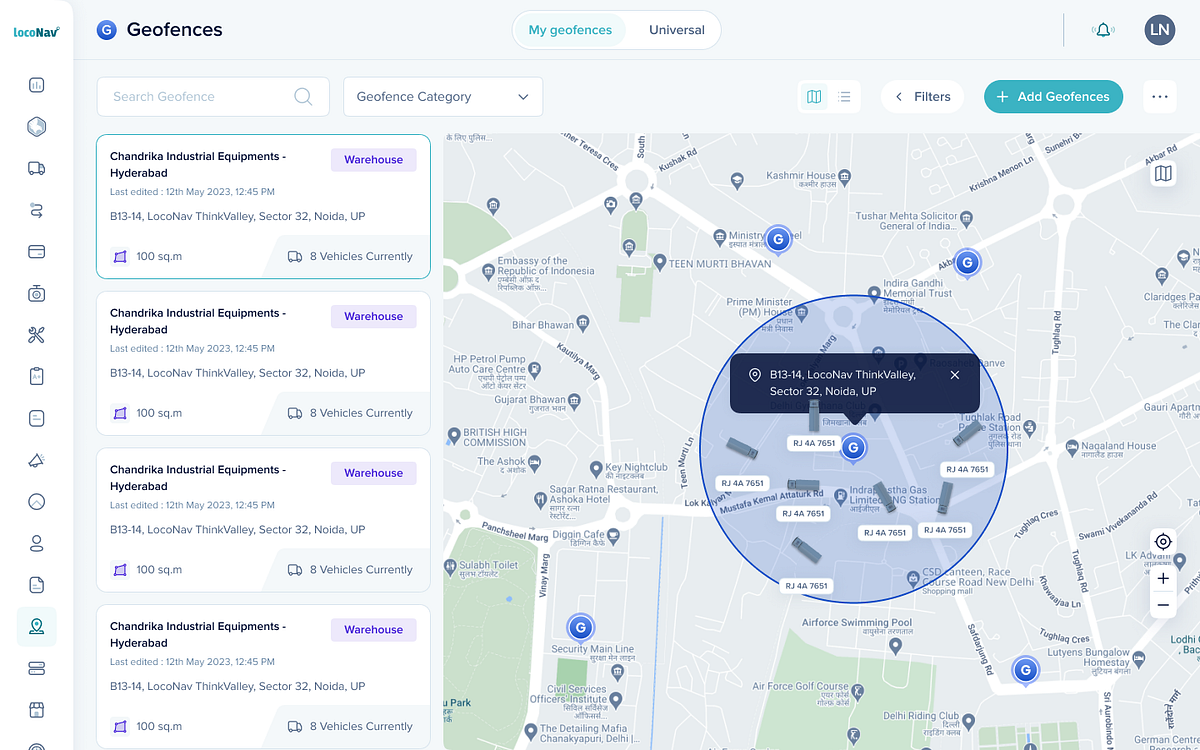Image resolution: width=1200 pixels, height=750 pixels.
Task: Open the LN profile avatar
Action: coord(1160,30)
